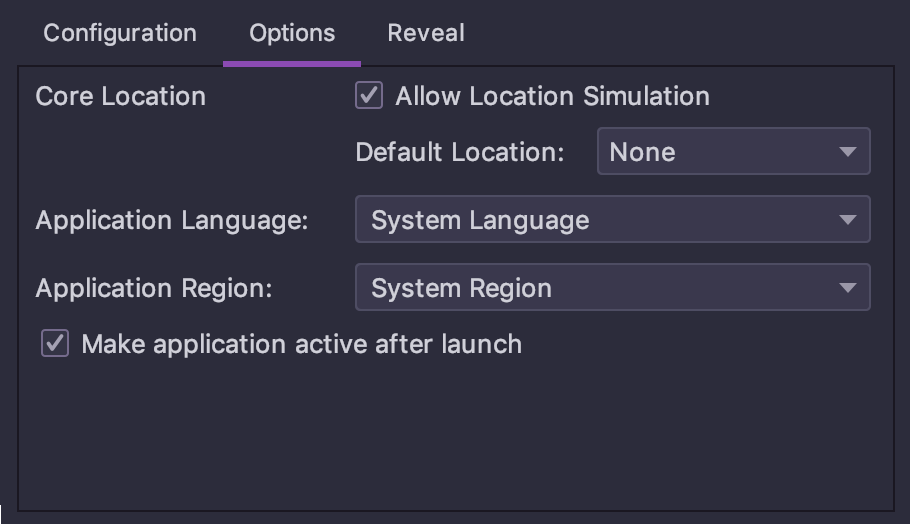The width and height of the screenshot is (910, 524).
Task: Click the Core Location section label
Action: pyautogui.click(x=121, y=96)
